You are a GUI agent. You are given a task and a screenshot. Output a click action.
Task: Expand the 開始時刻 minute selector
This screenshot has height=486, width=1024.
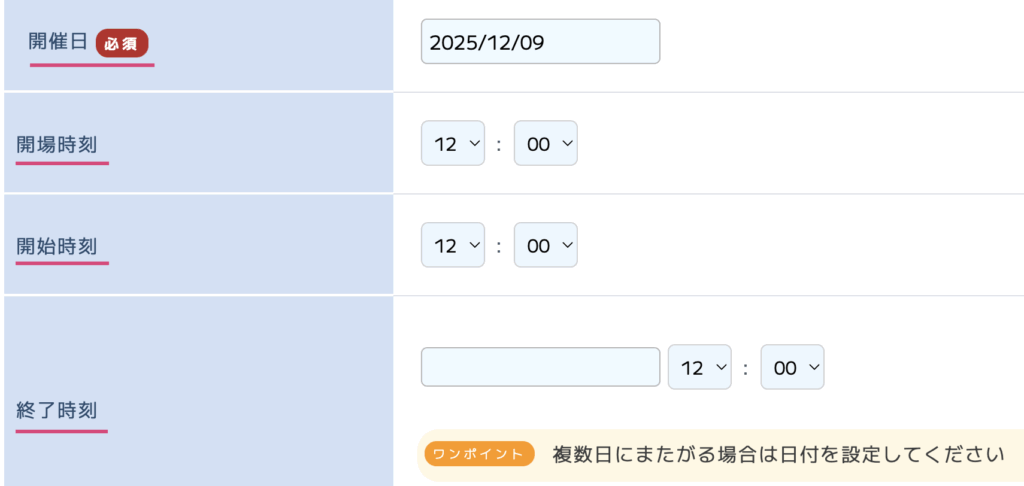pyautogui.click(x=545, y=245)
